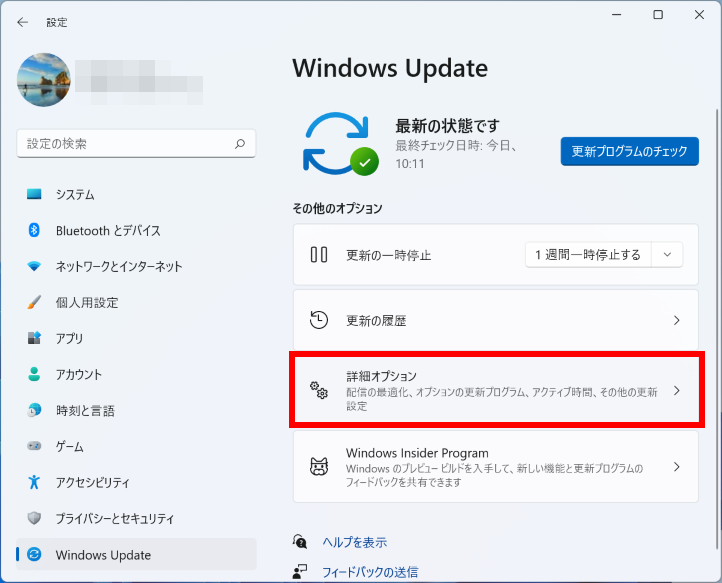Viewport: 722px width, 583px height.
Task: Open ネットワークとインターネット settings
Action: point(136,266)
